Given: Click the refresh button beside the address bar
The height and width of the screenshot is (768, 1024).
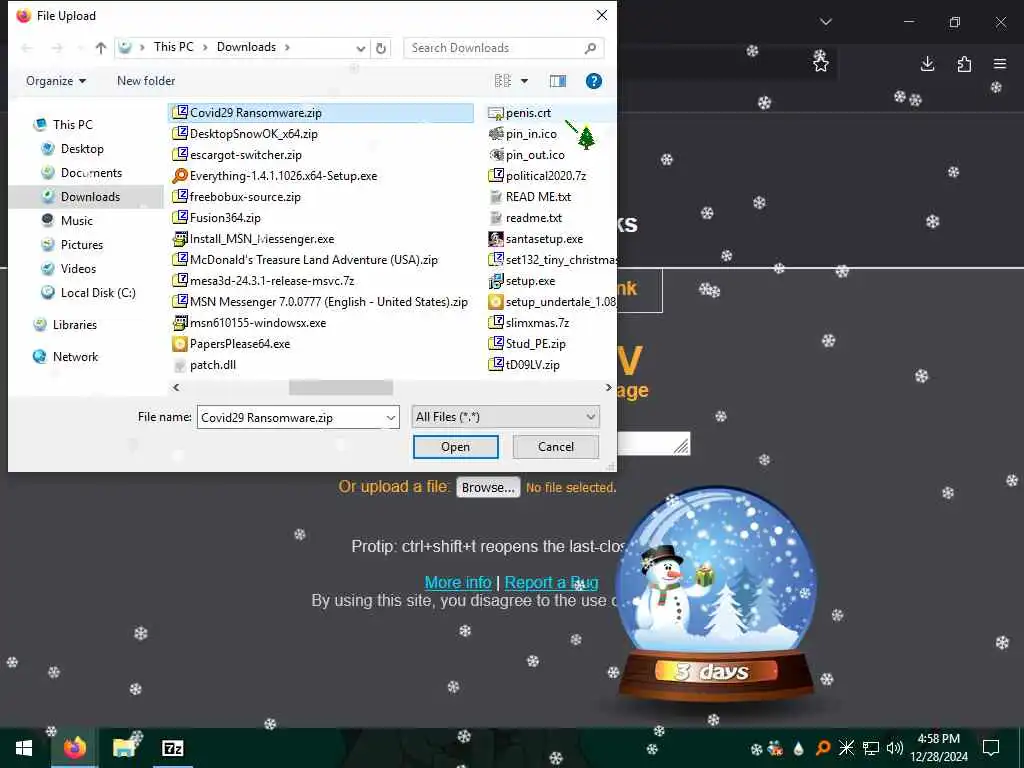Looking at the screenshot, I should 381,48.
